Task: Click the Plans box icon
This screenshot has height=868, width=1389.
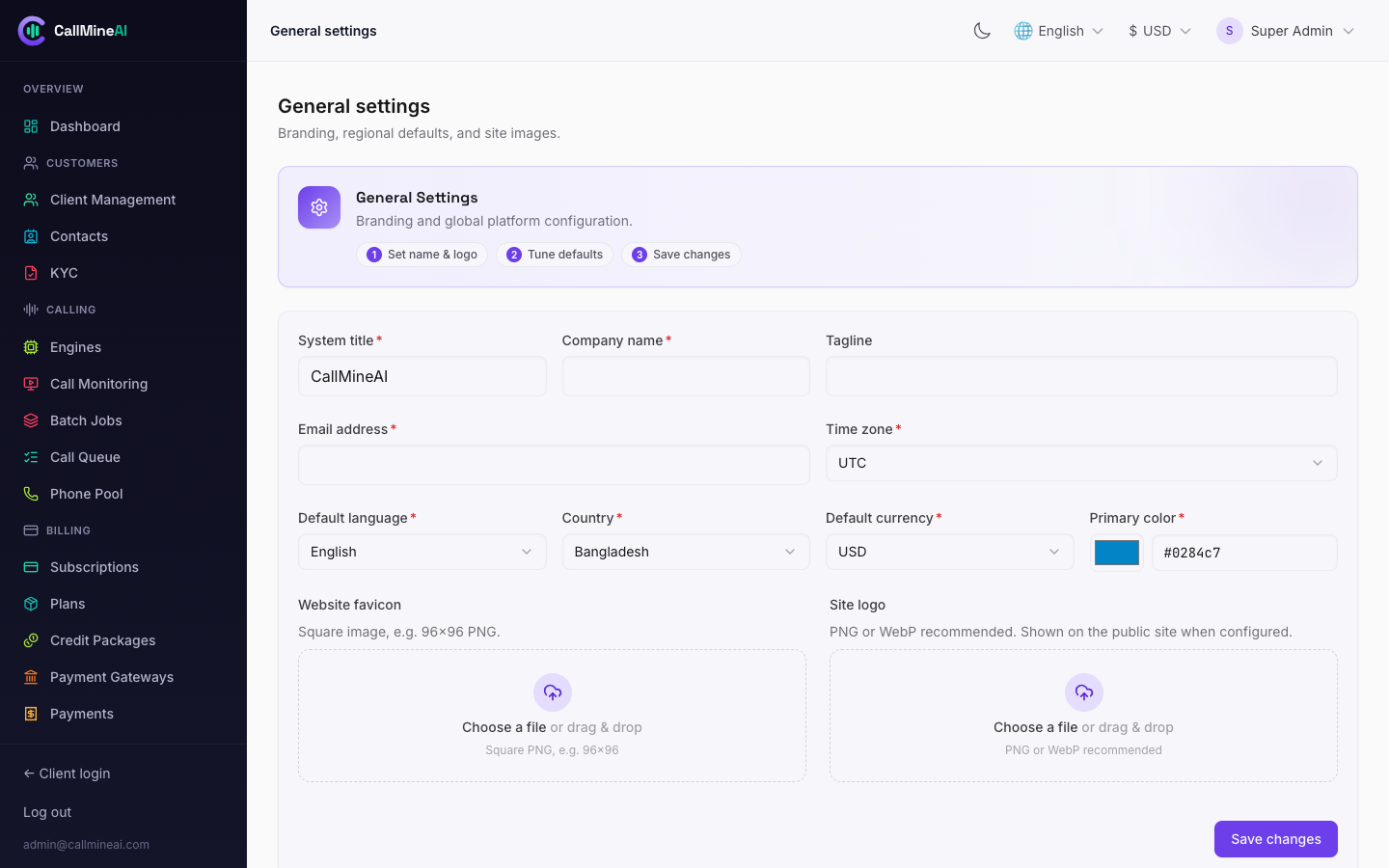Action: coord(31,604)
